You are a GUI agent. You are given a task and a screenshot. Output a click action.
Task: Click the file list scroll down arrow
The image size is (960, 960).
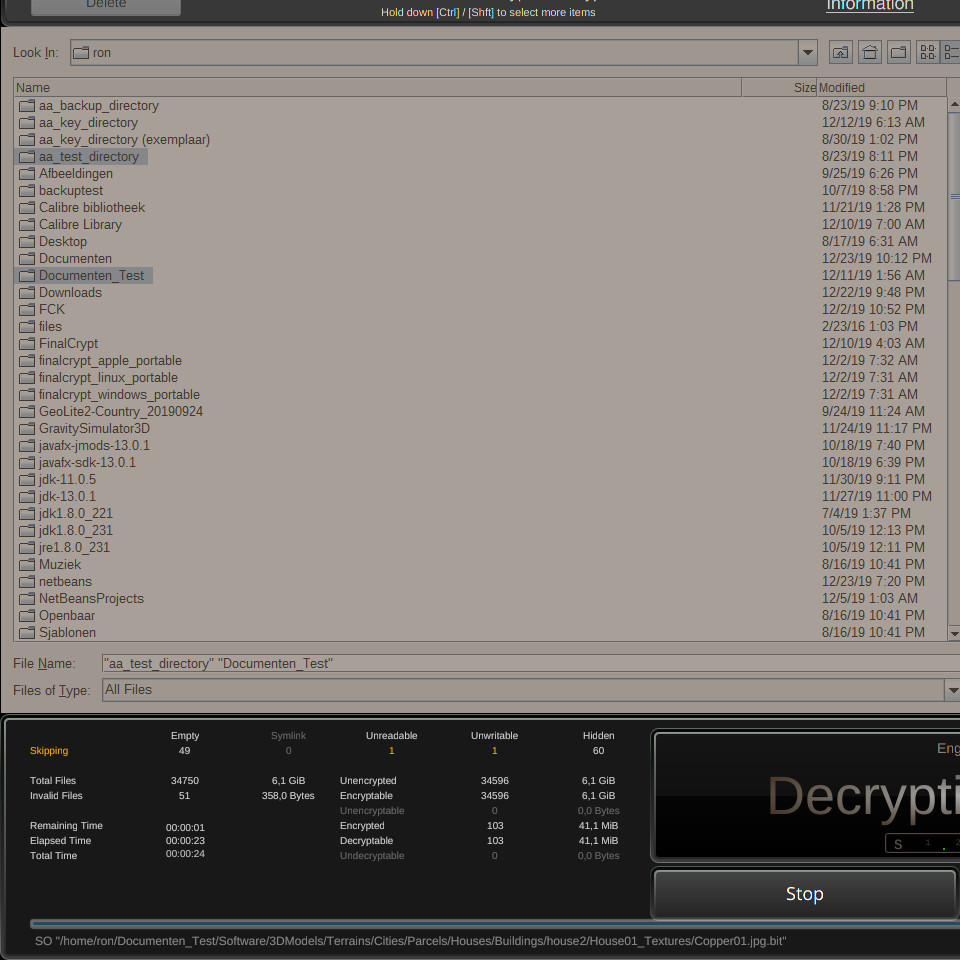(x=953, y=633)
